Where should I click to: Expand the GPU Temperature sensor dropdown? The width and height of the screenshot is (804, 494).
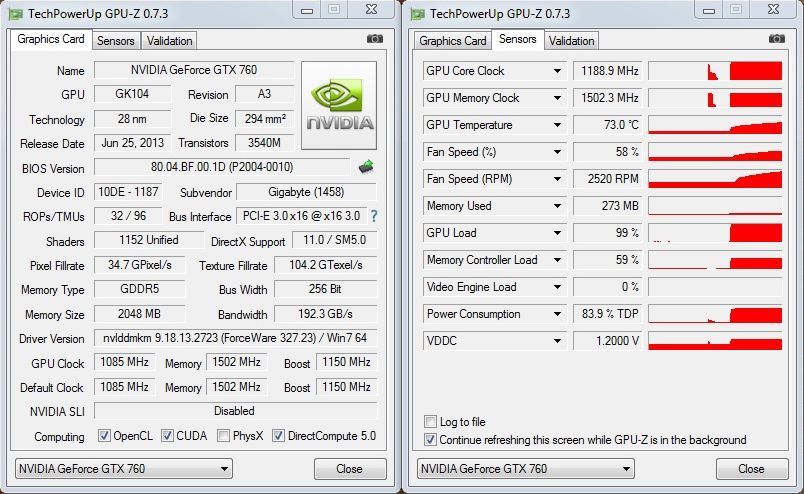(558, 125)
